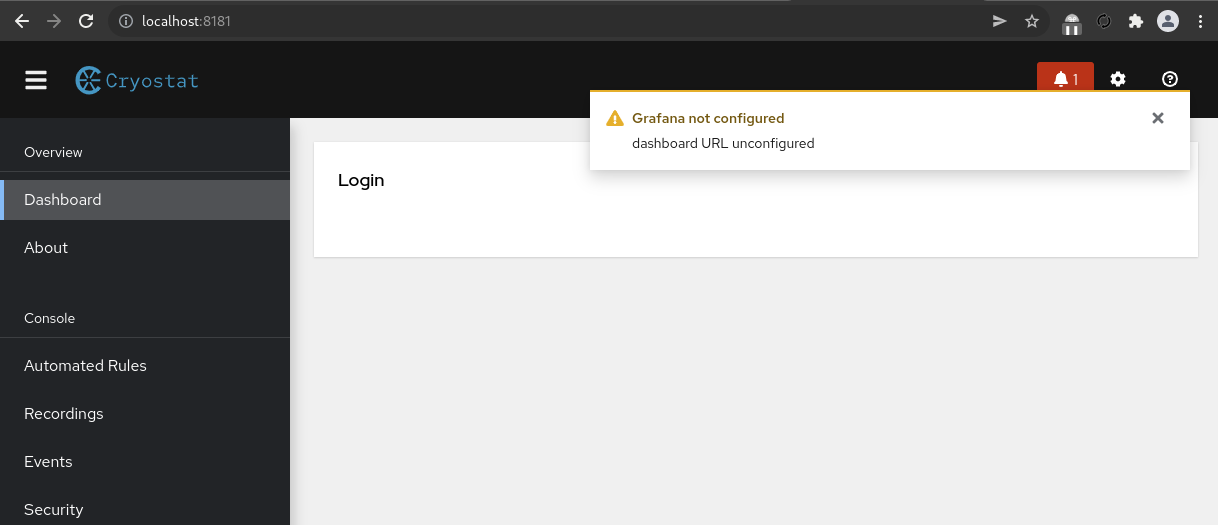Viewport: 1218px width, 525px height.
Task: Open the Security section
Action: 145,510
